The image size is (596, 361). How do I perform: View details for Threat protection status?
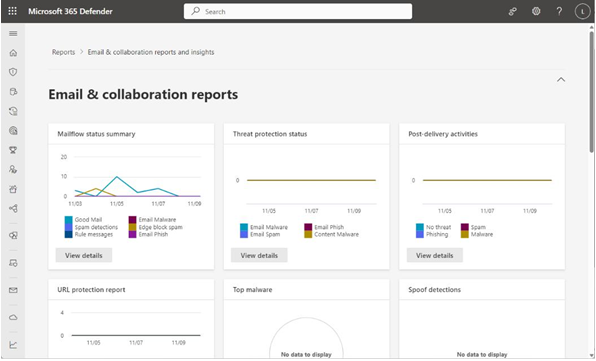tap(259, 255)
